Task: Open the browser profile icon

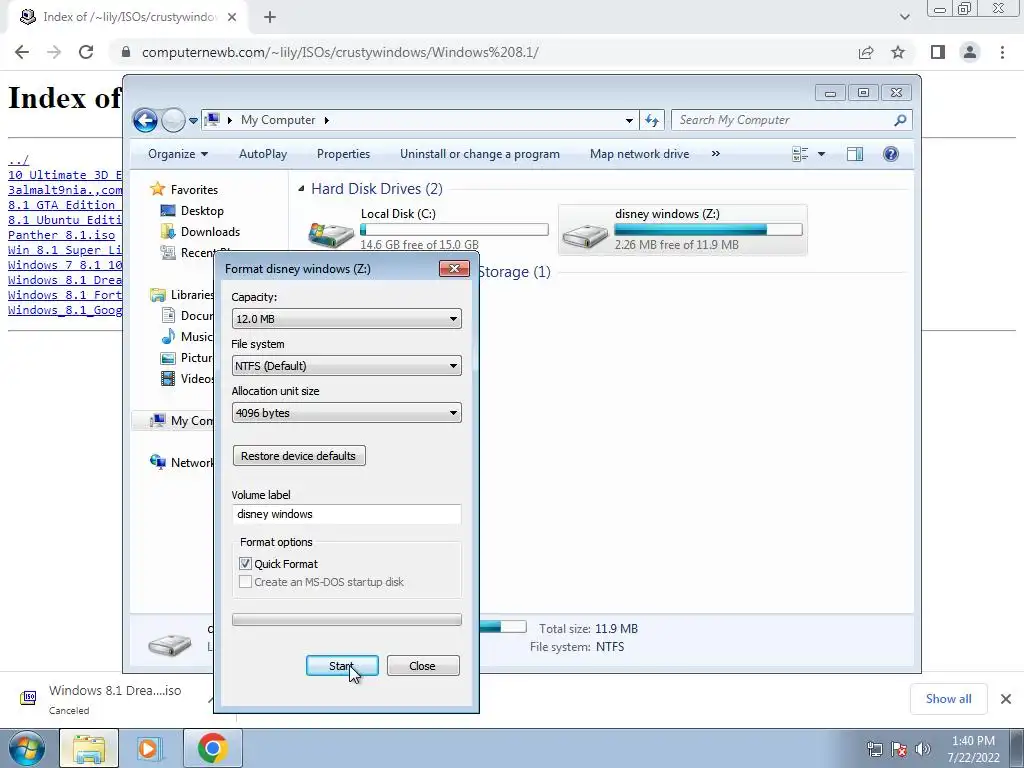Action: tap(970, 52)
